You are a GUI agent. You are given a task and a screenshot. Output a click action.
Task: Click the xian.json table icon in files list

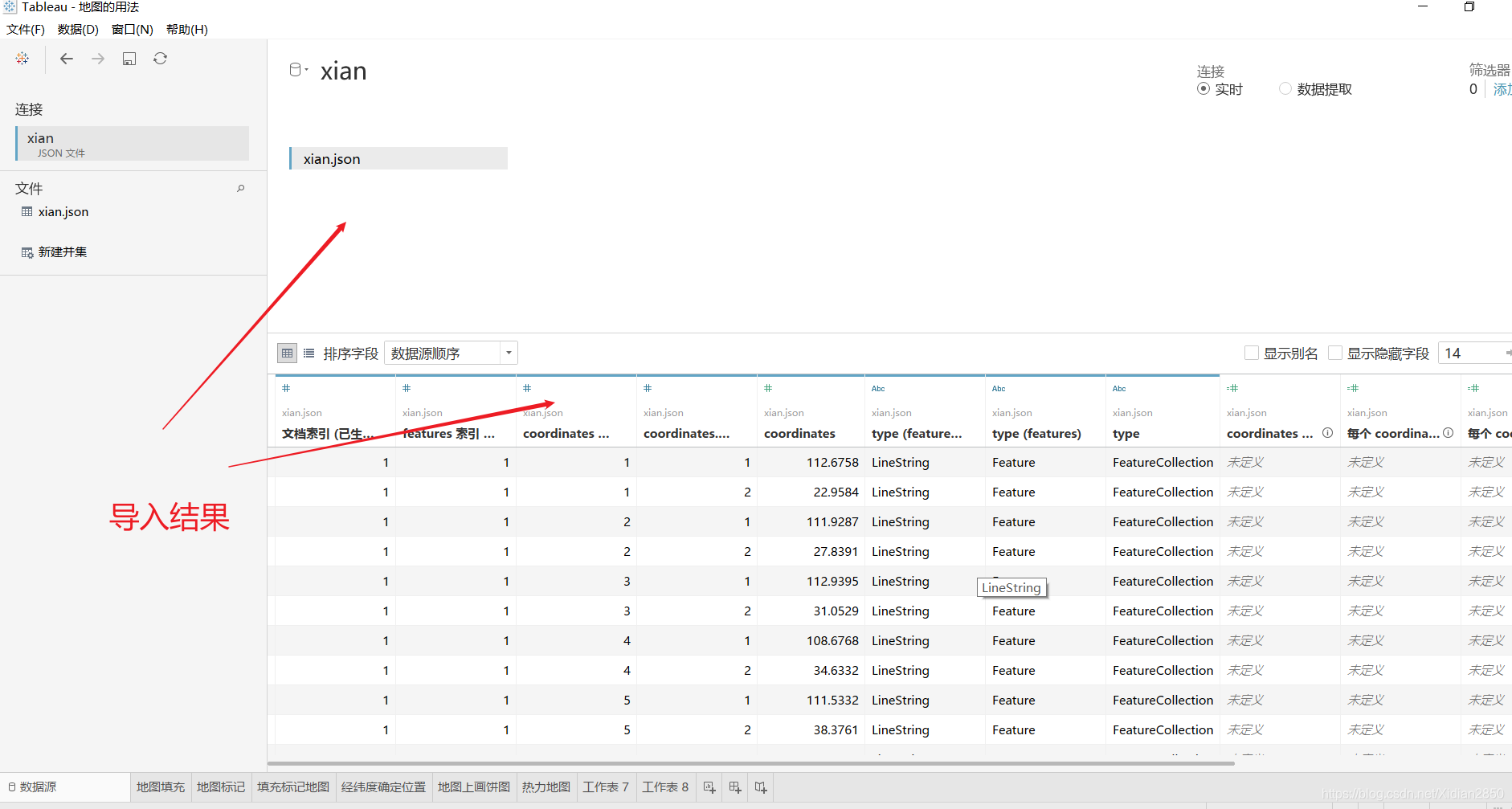coord(27,211)
